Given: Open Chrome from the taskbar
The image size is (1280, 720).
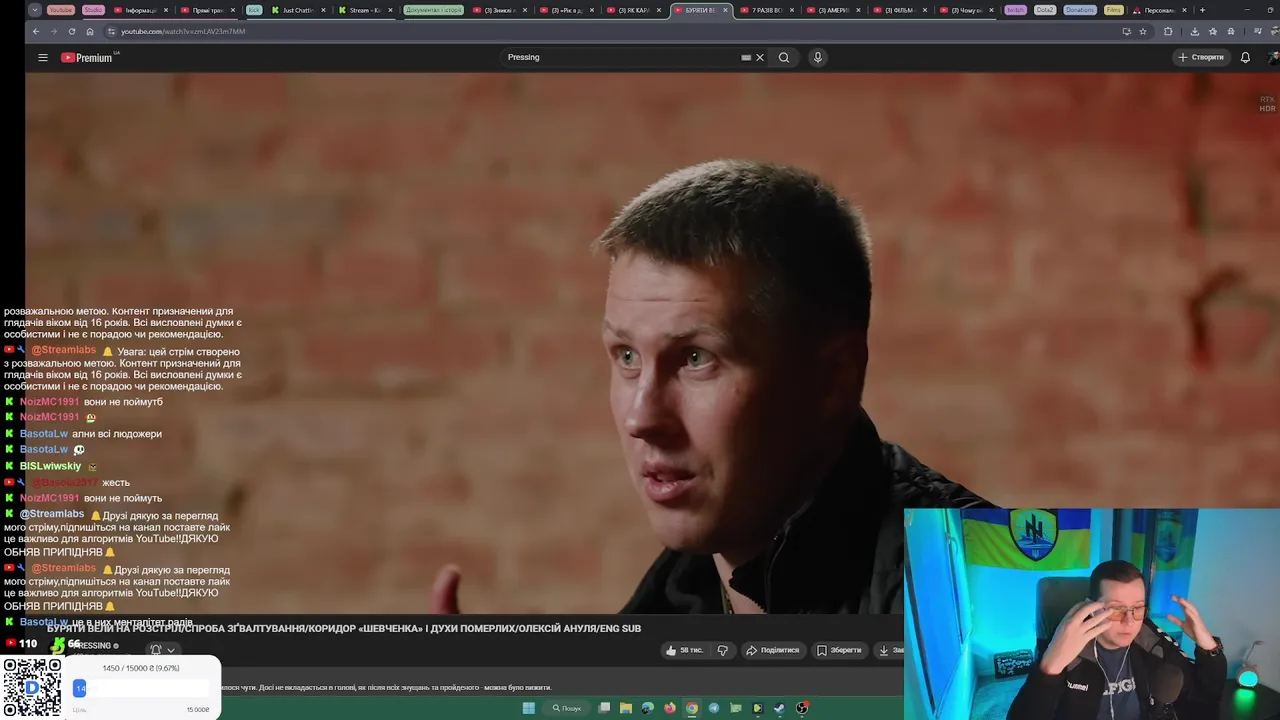Looking at the screenshot, I should pyautogui.click(x=692, y=708).
